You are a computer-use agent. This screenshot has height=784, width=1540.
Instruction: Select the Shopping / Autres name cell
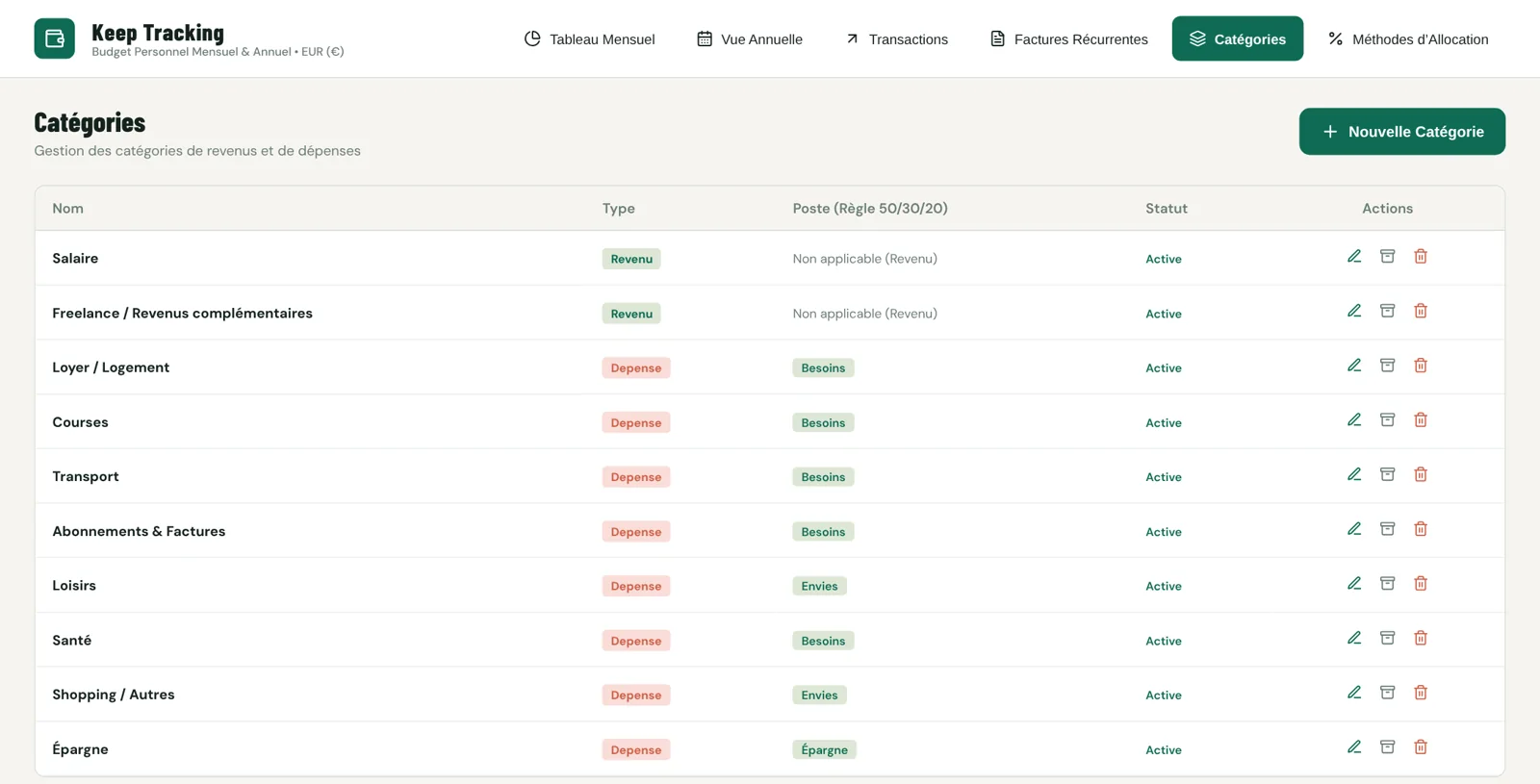click(114, 695)
